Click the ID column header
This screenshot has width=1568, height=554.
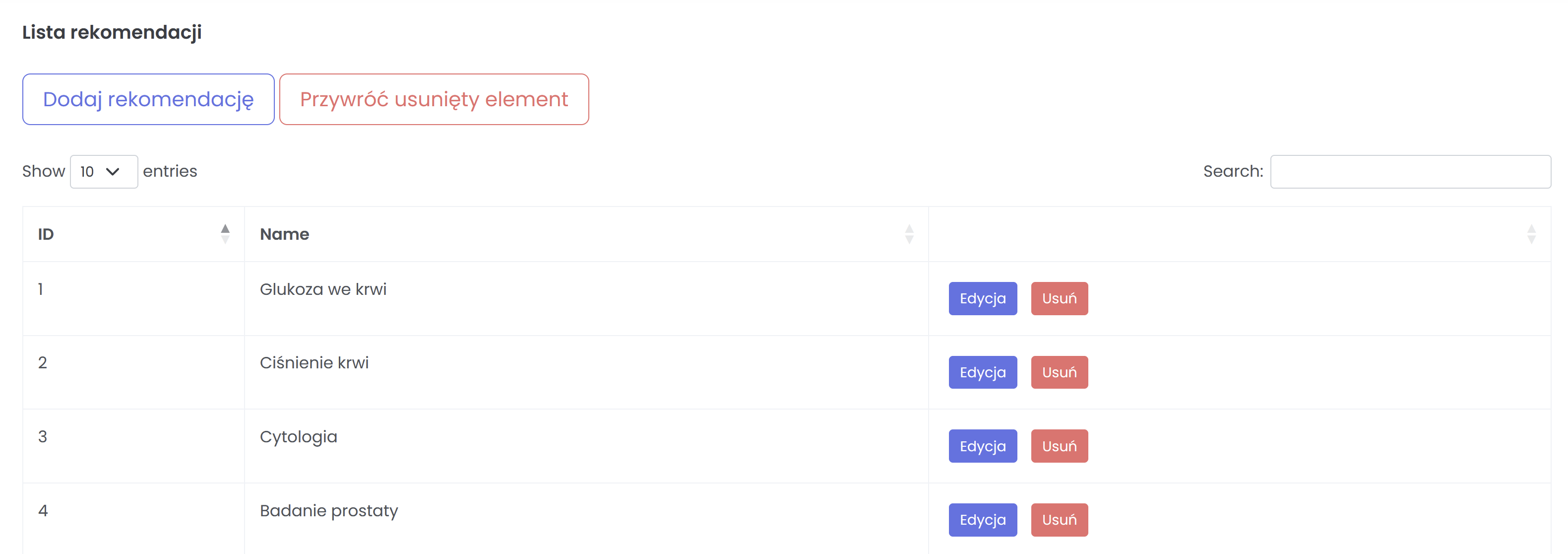point(46,235)
